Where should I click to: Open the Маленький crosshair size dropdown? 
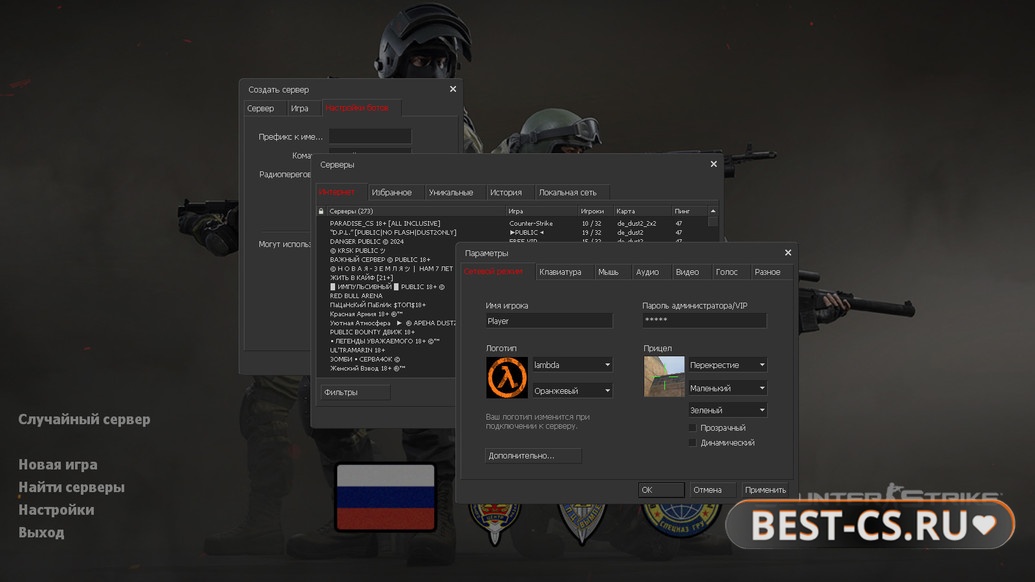click(x=727, y=388)
